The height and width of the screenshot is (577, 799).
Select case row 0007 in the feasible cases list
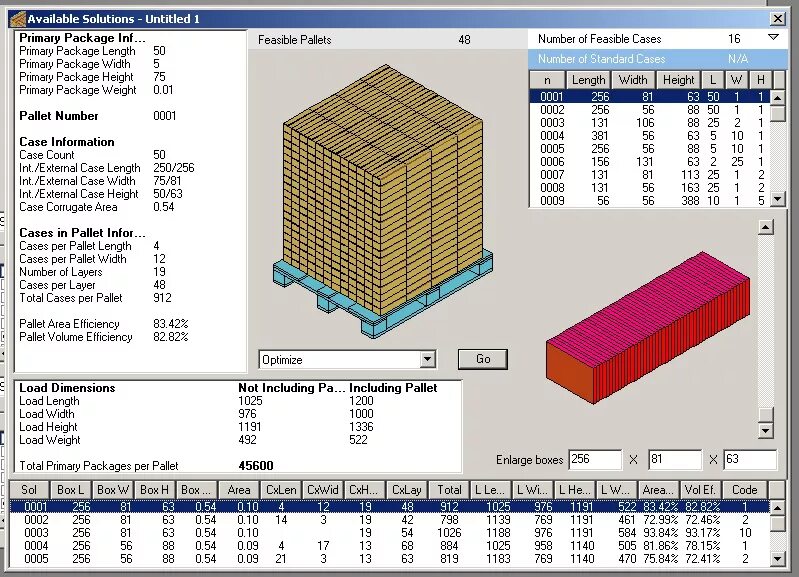coord(649,175)
